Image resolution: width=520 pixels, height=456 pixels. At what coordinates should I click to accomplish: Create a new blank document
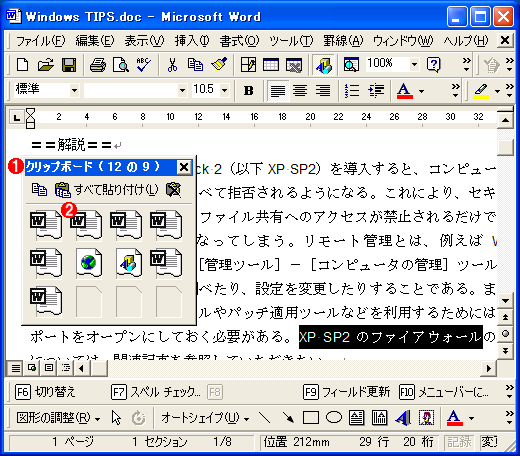coord(22,65)
